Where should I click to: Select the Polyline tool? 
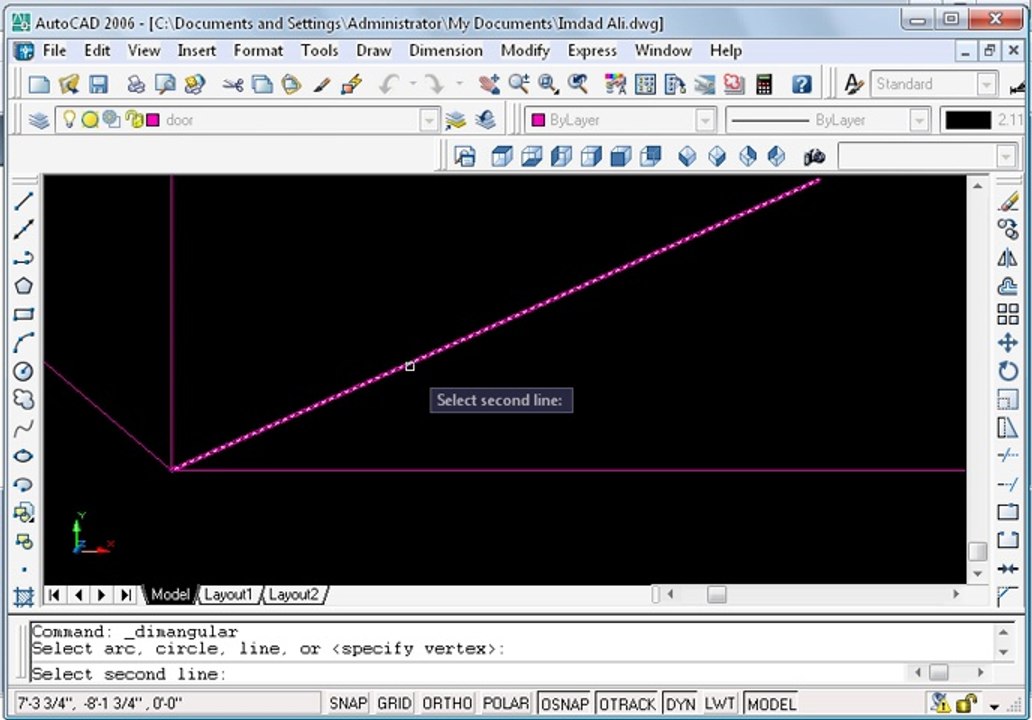(x=24, y=257)
